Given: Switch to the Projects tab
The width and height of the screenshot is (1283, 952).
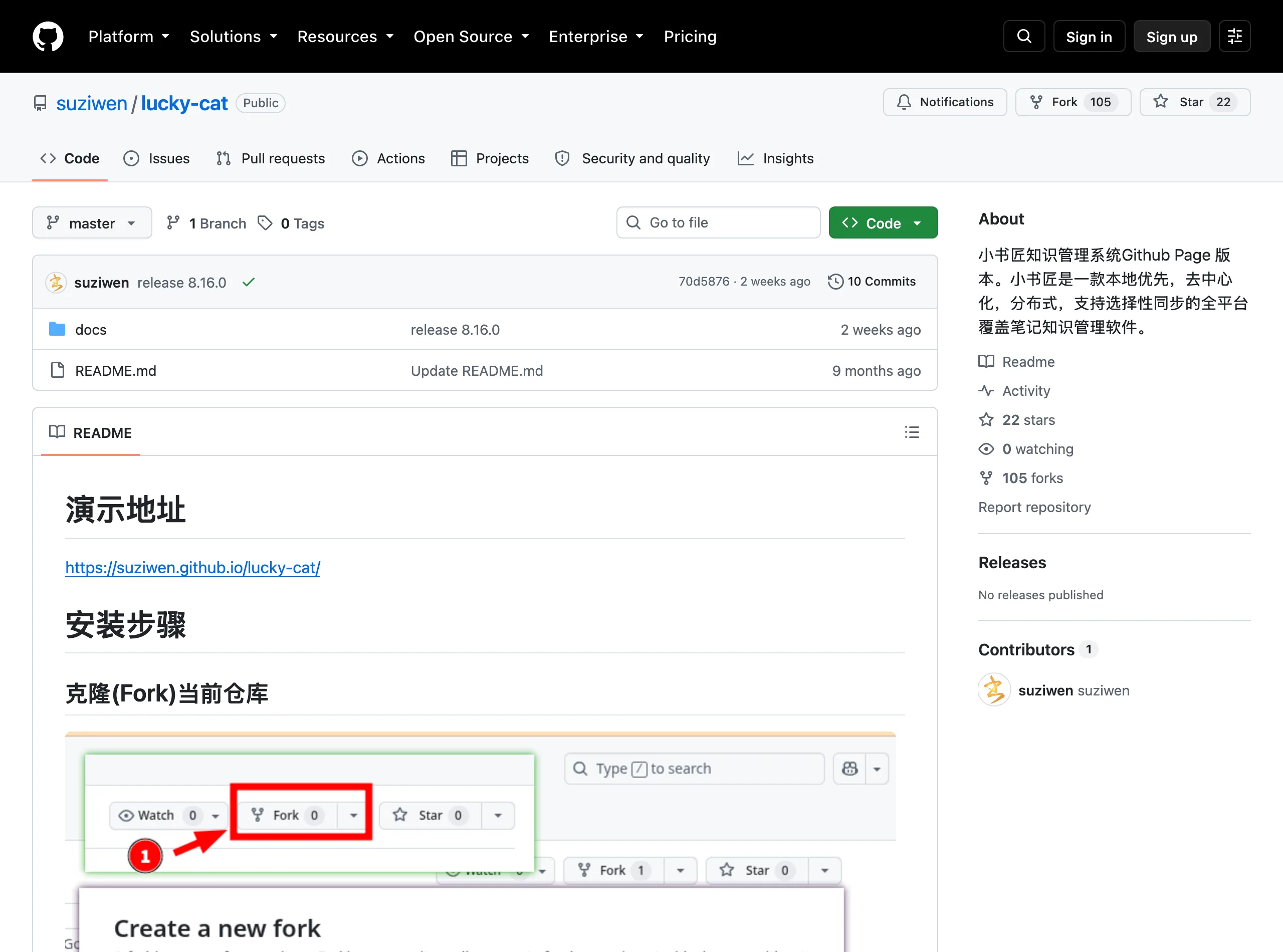Looking at the screenshot, I should (490, 158).
